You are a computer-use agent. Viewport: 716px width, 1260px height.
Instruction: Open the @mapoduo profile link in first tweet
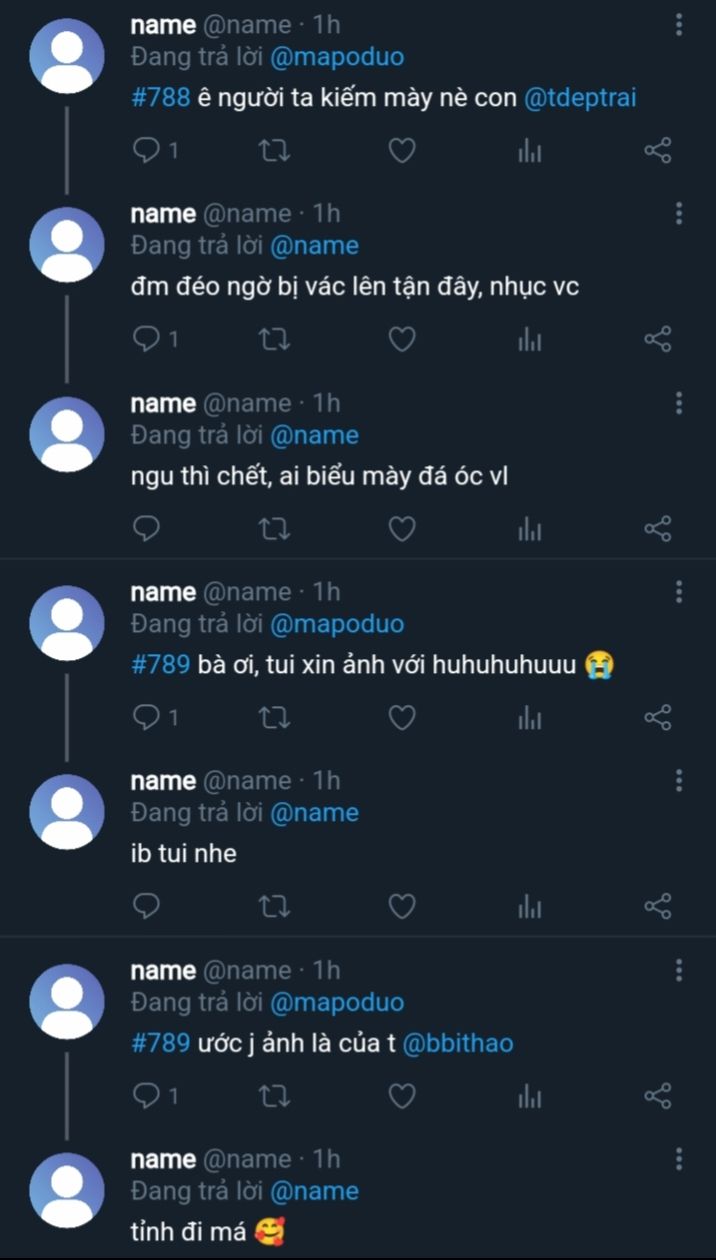[x=337, y=57]
